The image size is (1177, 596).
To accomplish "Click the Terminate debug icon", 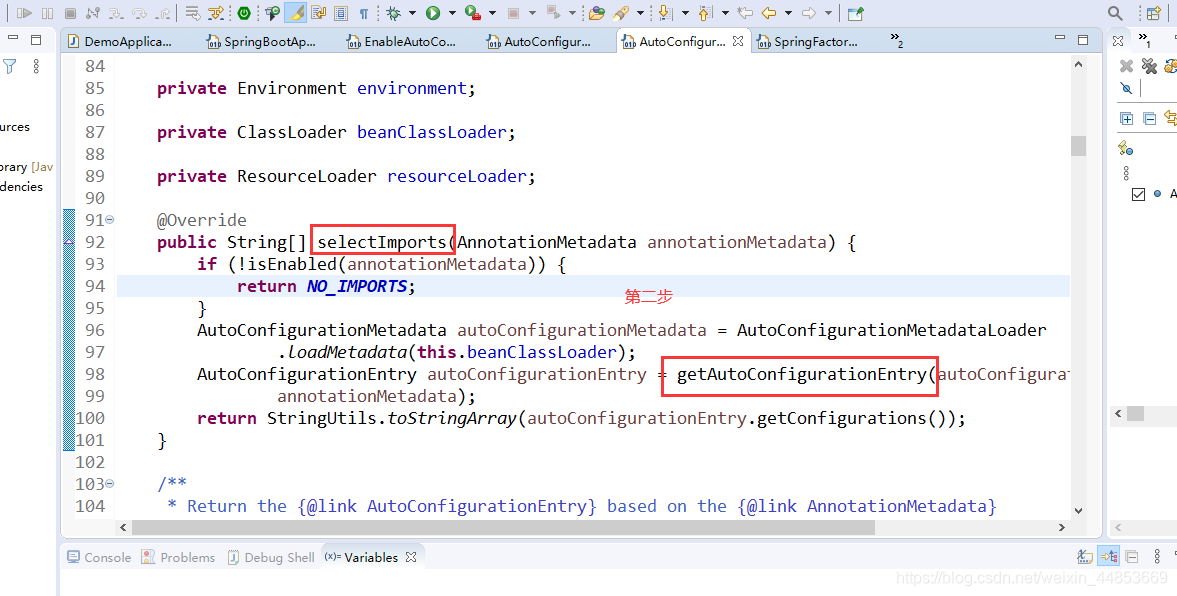I will pyautogui.click(x=70, y=13).
